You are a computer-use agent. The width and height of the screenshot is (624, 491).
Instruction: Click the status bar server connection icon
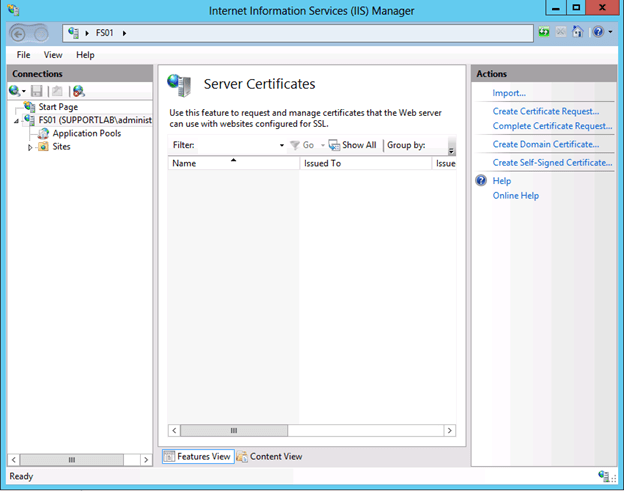click(x=604, y=476)
